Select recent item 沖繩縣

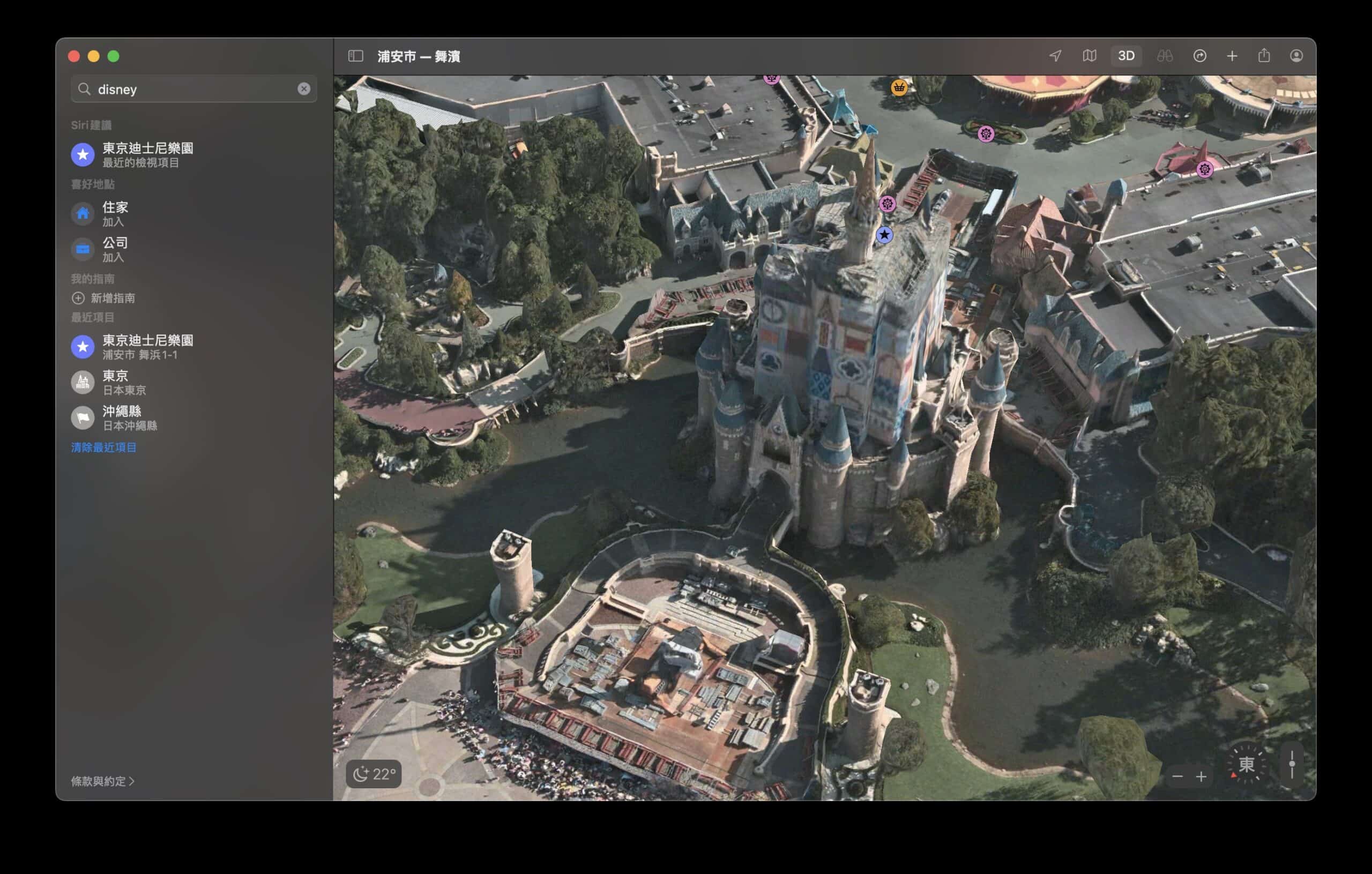pos(193,417)
